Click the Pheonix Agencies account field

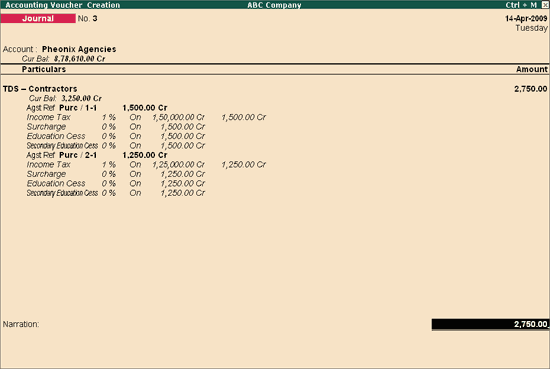(x=79, y=49)
